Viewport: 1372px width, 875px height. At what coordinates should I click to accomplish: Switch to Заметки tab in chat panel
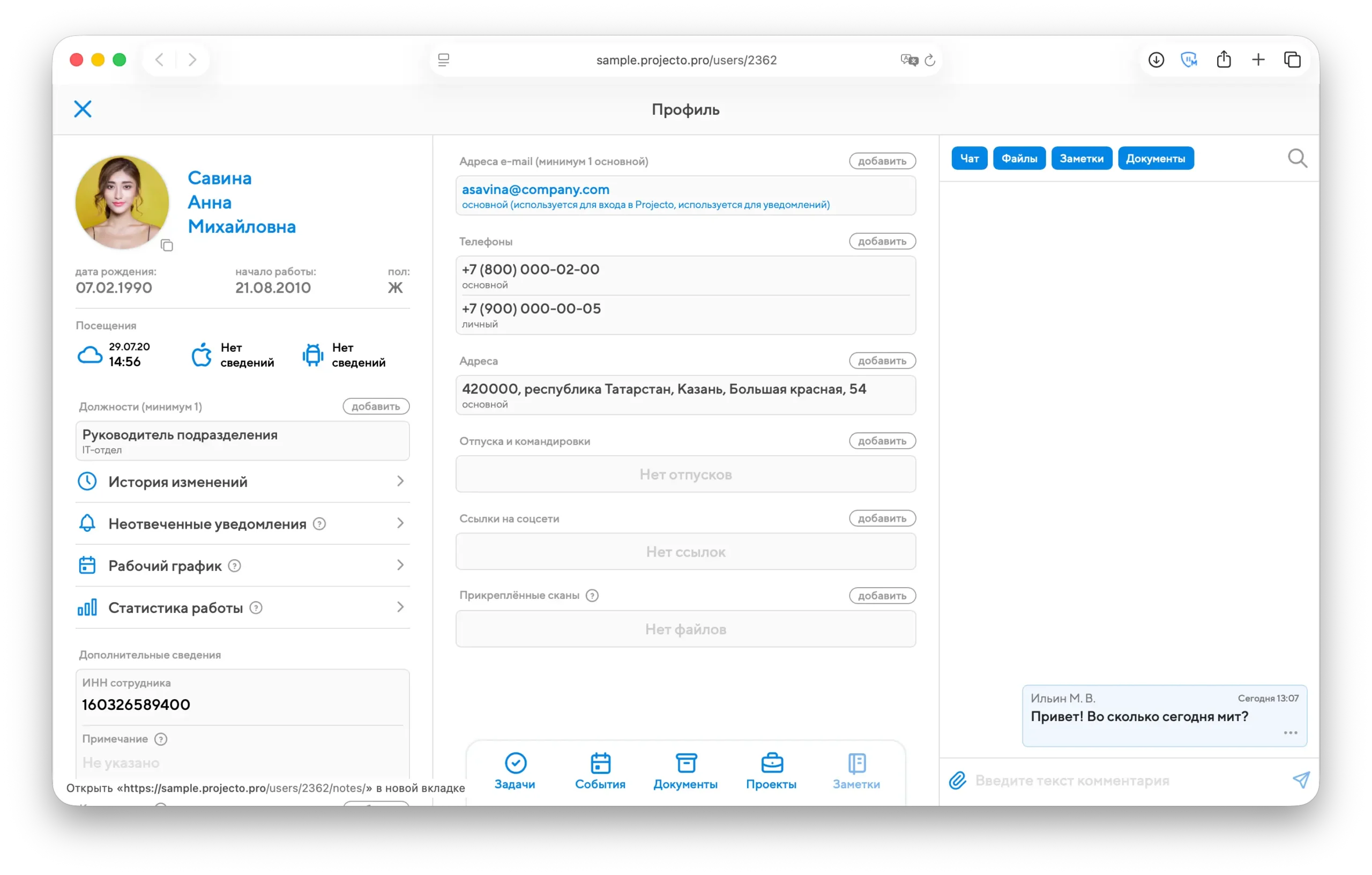[1082, 159]
